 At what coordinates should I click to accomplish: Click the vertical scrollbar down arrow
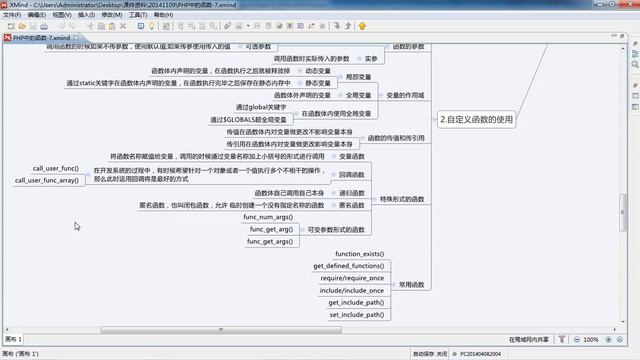(x=623, y=322)
